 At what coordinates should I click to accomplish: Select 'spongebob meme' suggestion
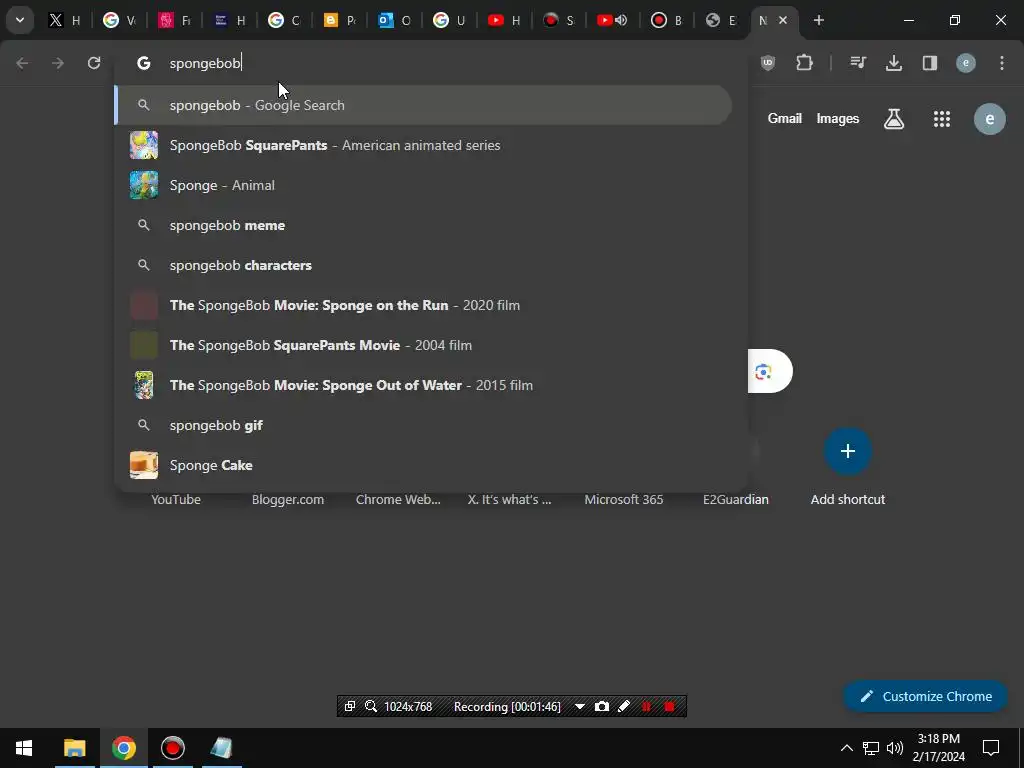pos(423,225)
